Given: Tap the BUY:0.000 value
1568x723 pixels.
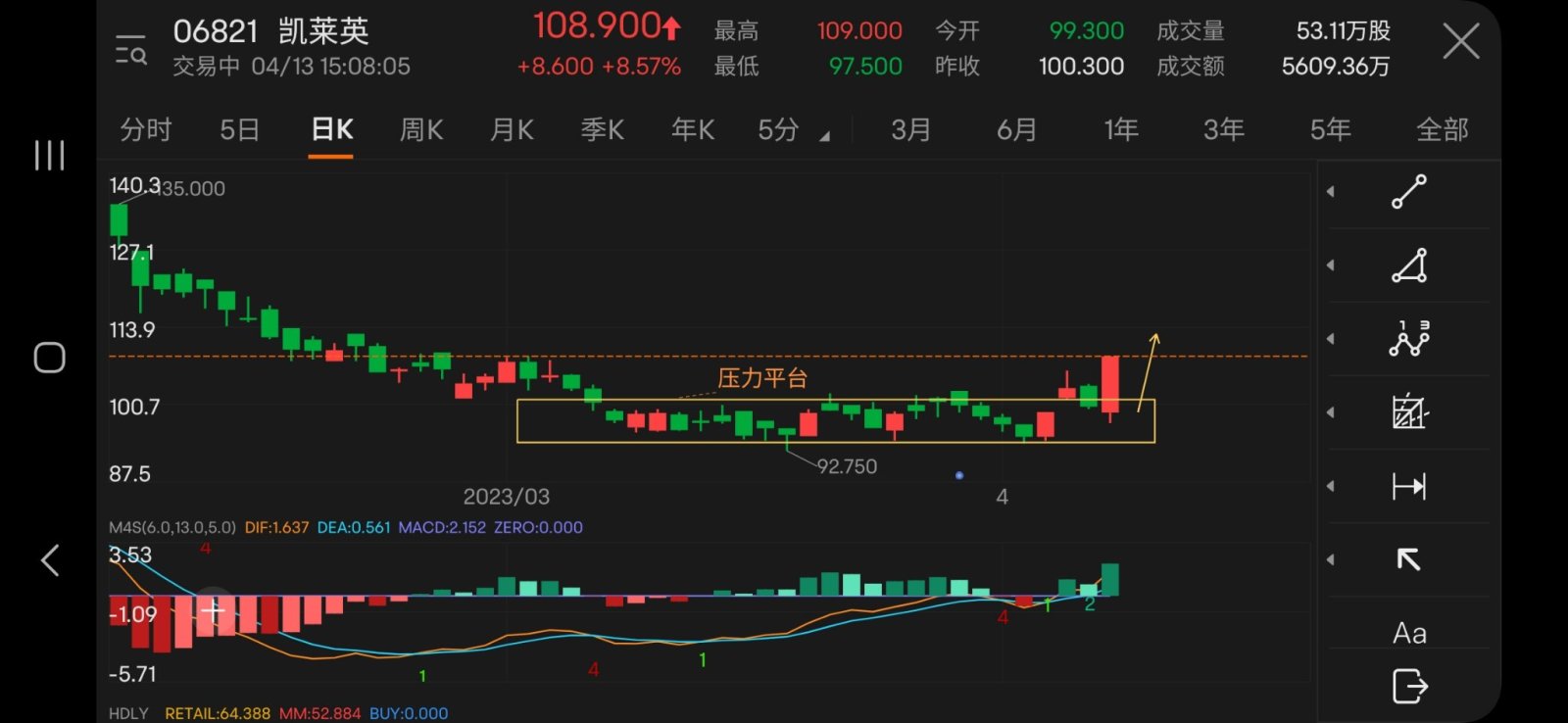Looking at the screenshot, I should coord(409,713).
